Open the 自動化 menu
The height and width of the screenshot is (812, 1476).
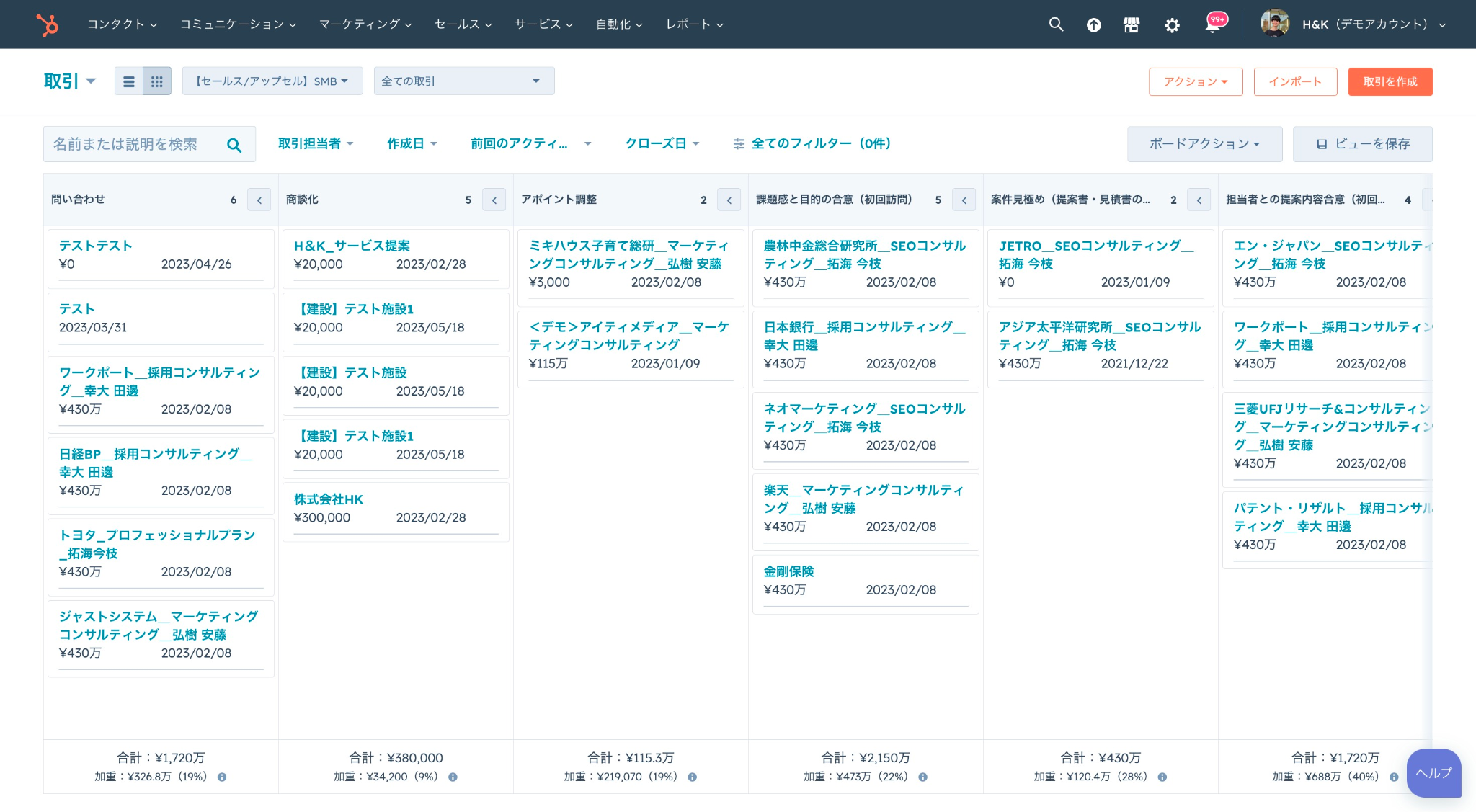pos(619,24)
